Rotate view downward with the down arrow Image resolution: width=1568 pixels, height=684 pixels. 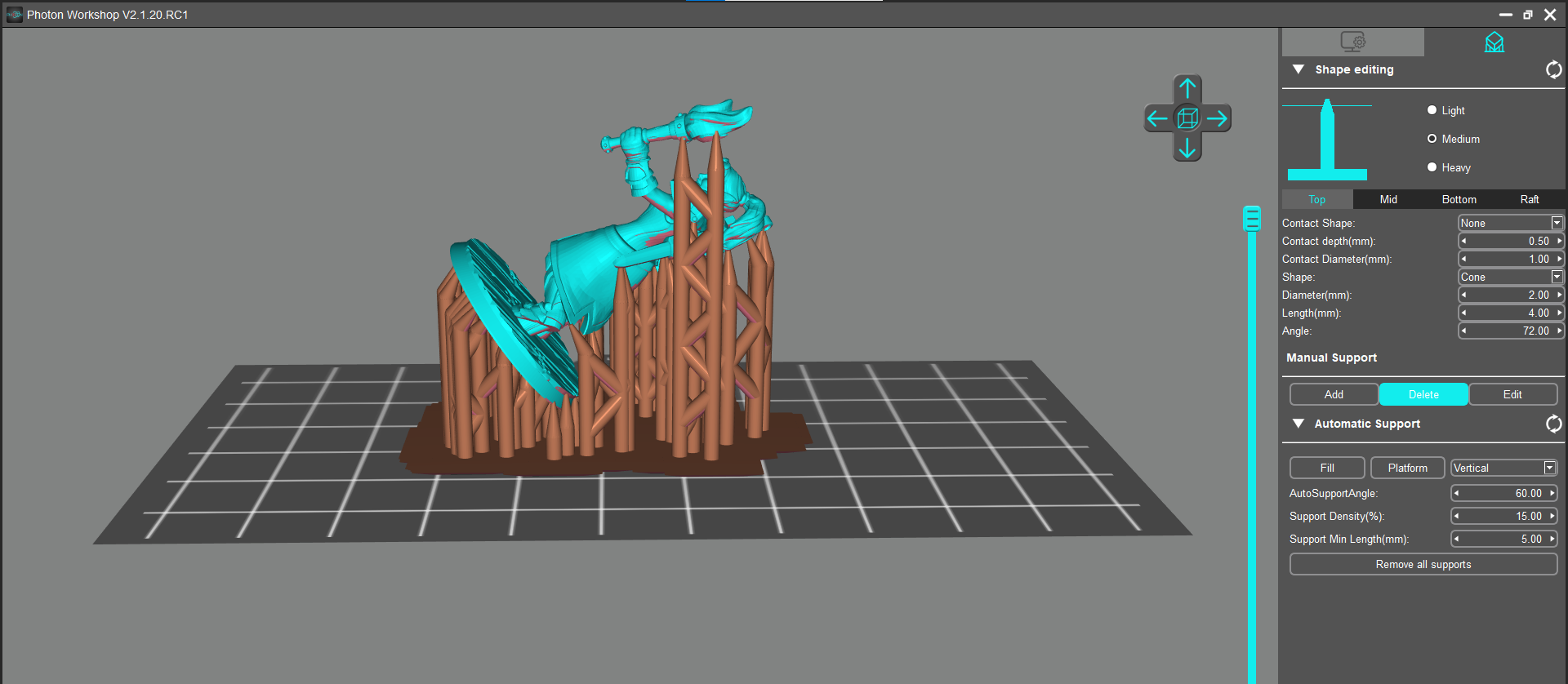[x=1187, y=149]
